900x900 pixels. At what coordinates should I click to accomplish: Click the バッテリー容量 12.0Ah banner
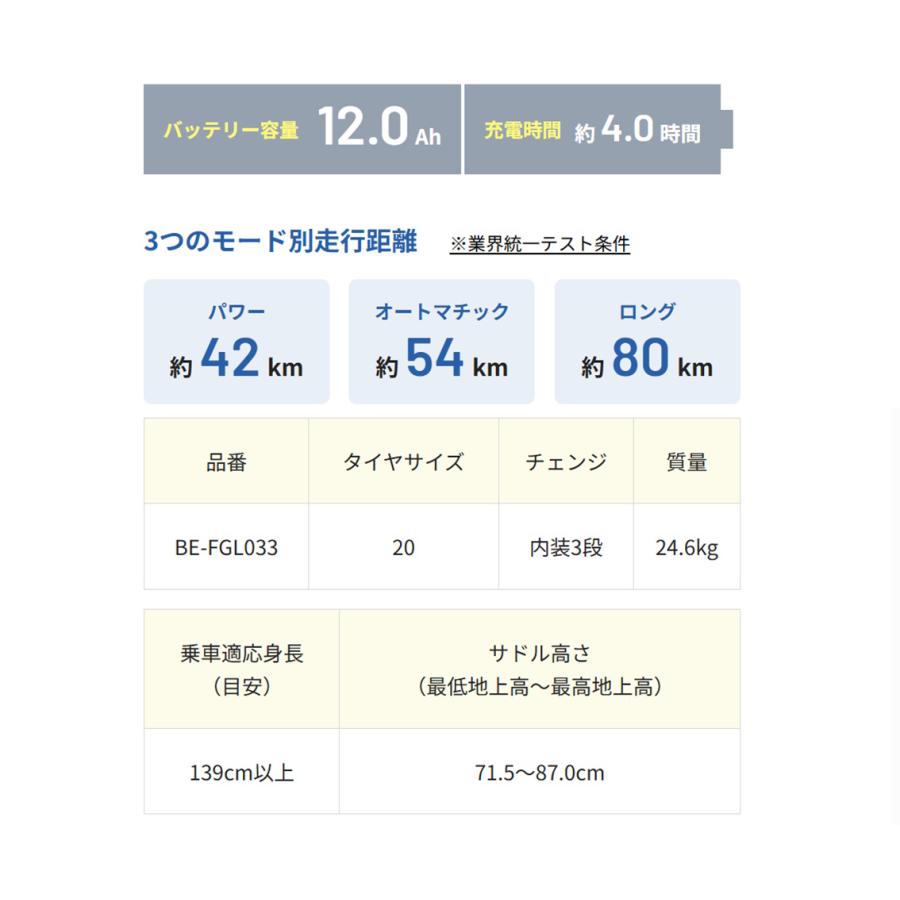pyautogui.click(x=301, y=129)
